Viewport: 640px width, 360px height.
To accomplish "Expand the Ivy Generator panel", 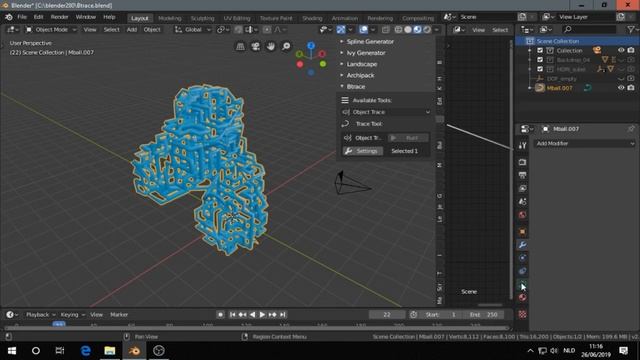I will (x=365, y=53).
